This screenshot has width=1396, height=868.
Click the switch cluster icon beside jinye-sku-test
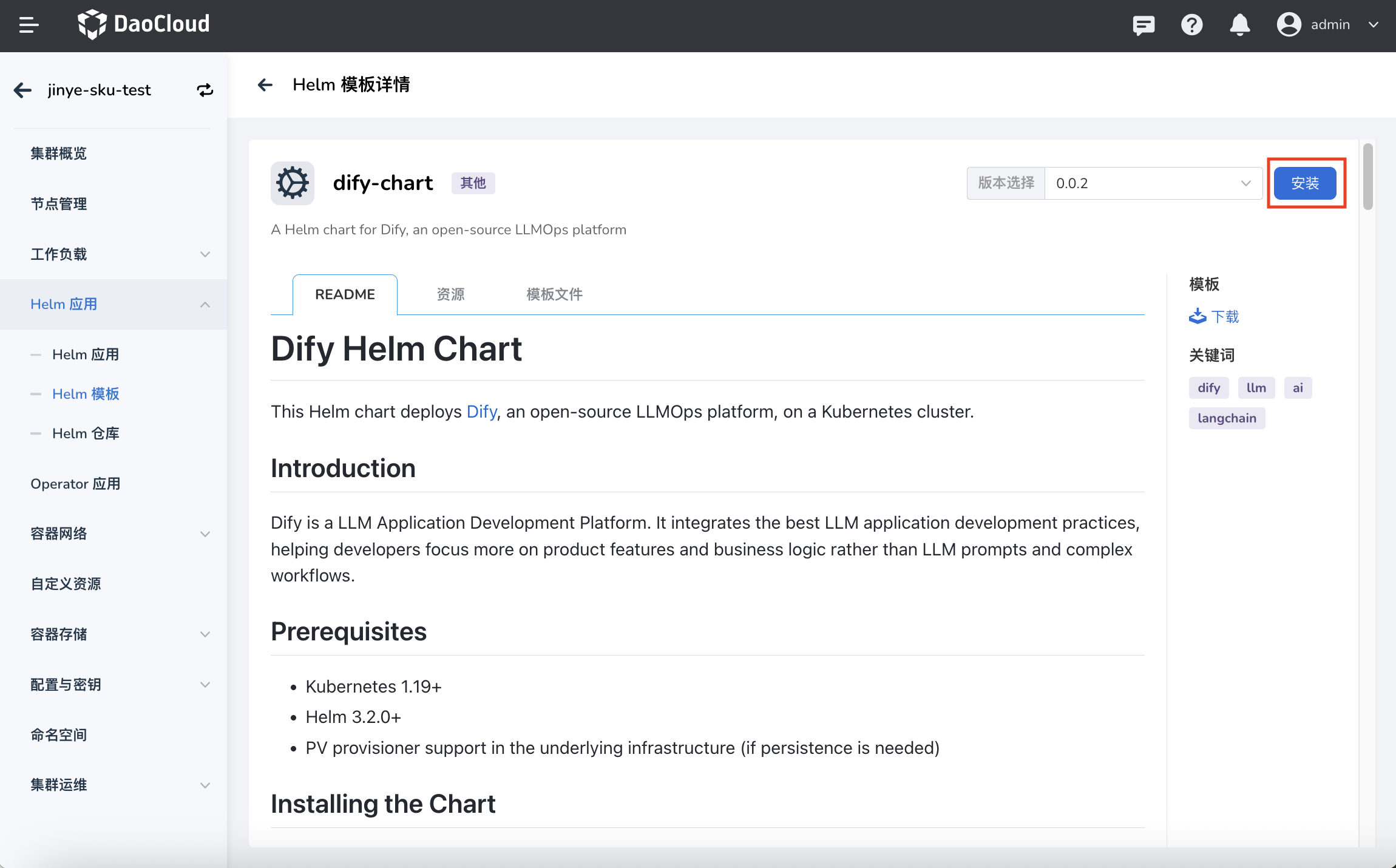(205, 90)
